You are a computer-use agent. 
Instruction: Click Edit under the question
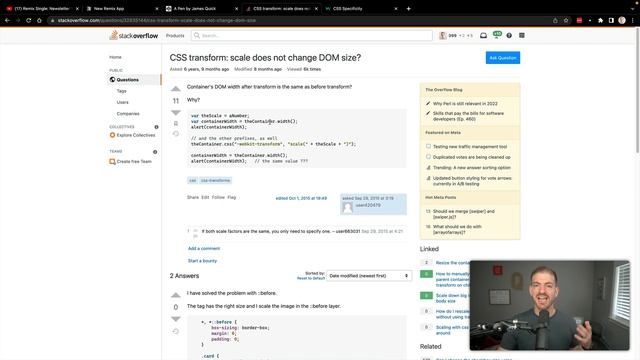click(x=205, y=197)
